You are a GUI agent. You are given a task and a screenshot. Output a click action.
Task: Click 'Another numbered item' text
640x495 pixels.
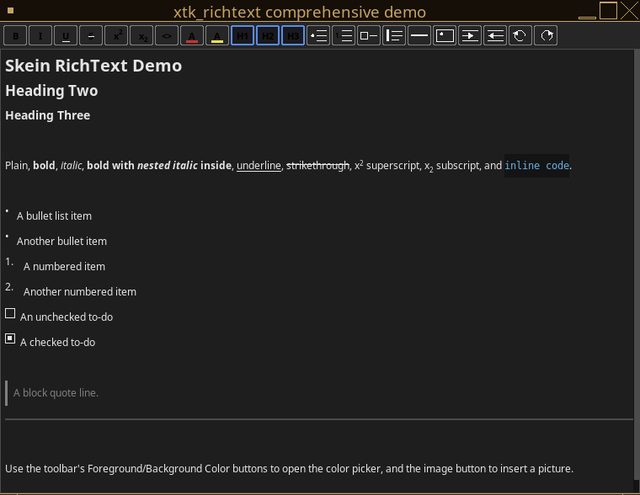click(80, 292)
